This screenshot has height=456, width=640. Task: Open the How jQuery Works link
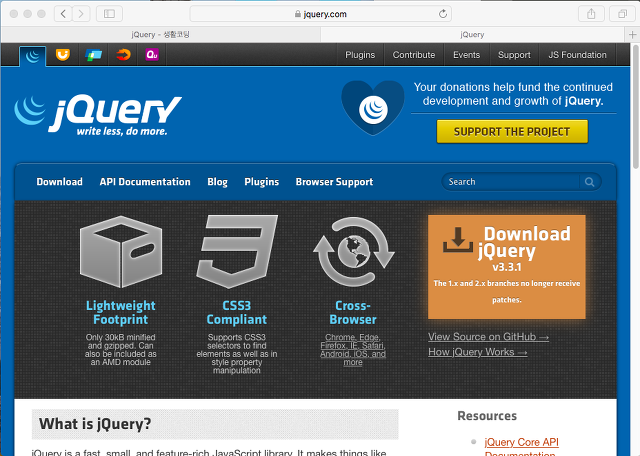tap(478, 352)
